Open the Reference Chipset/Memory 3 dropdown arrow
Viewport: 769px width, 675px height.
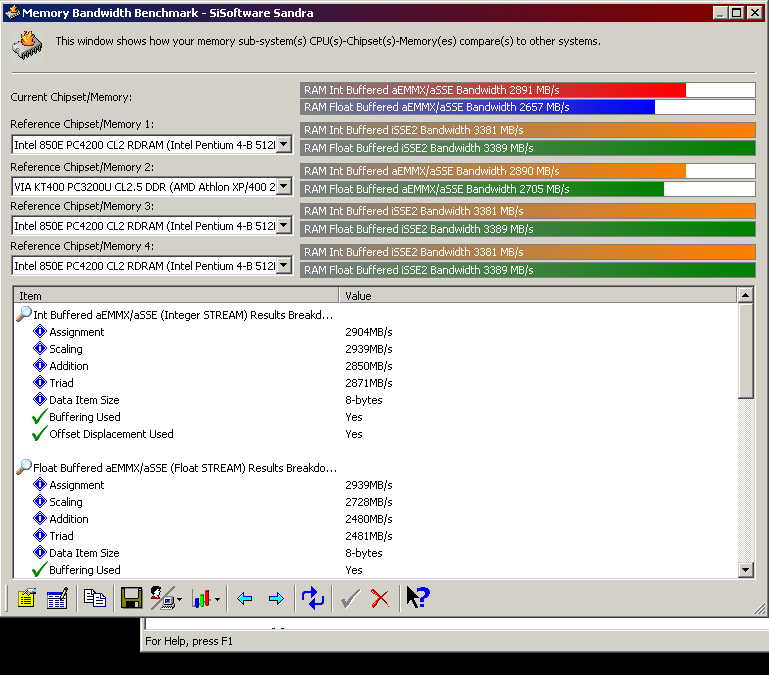point(283,226)
